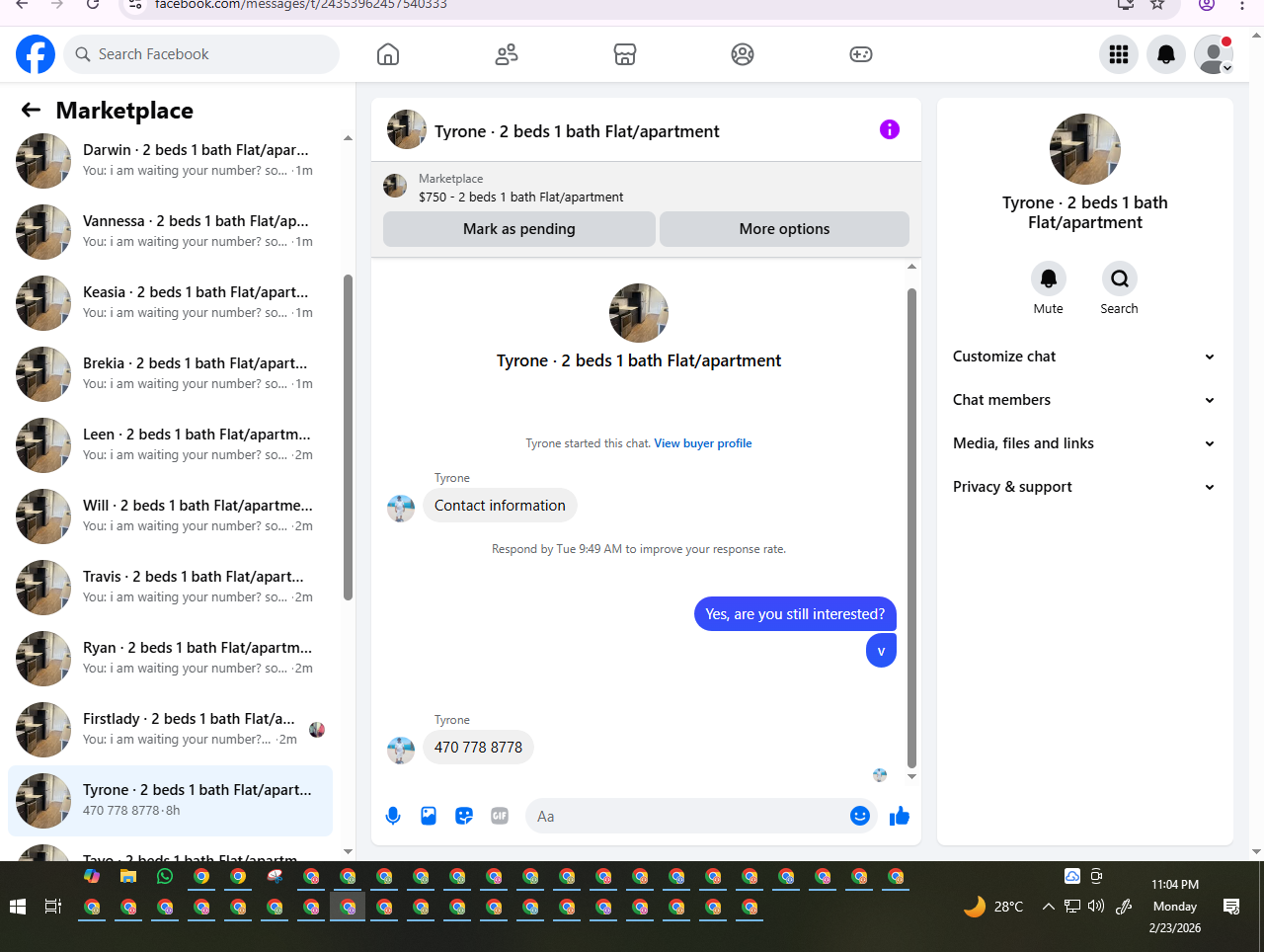Expand the Chat members section
This screenshot has width=1264, height=952.
click(1084, 400)
